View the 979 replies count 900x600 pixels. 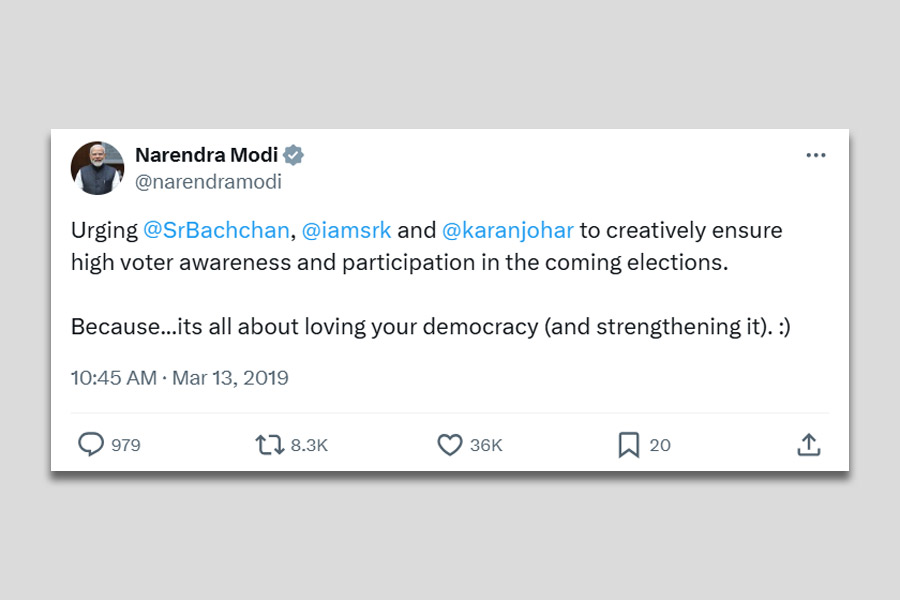pos(126,446)
